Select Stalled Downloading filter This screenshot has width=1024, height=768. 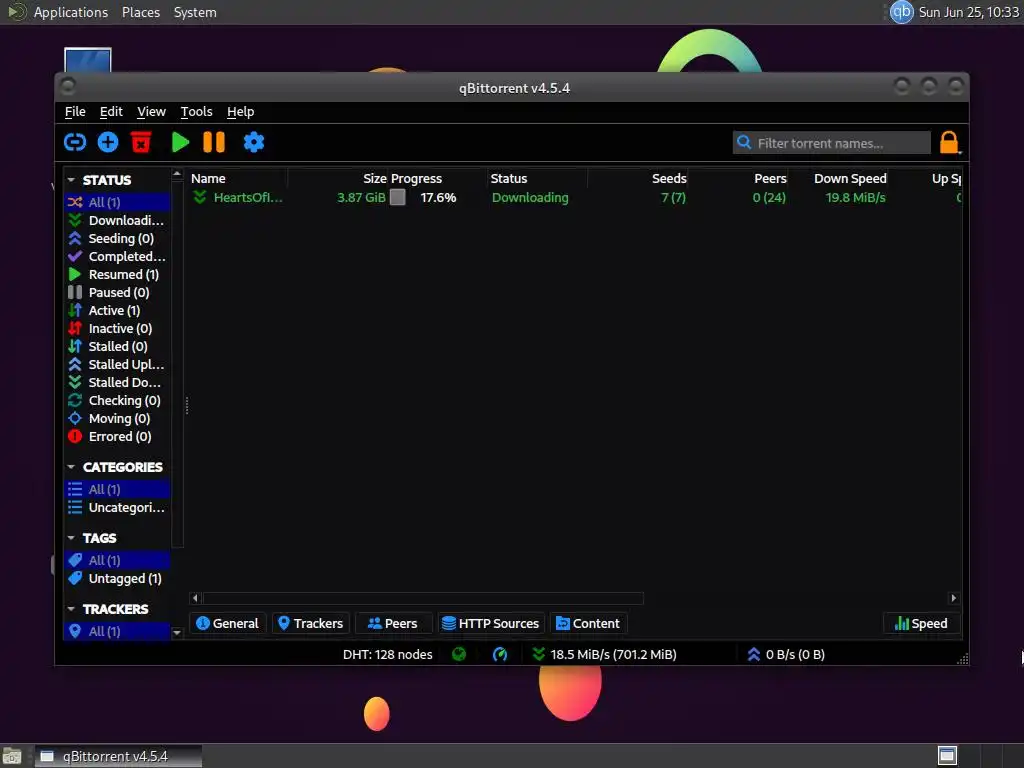[x=118, y=383]
